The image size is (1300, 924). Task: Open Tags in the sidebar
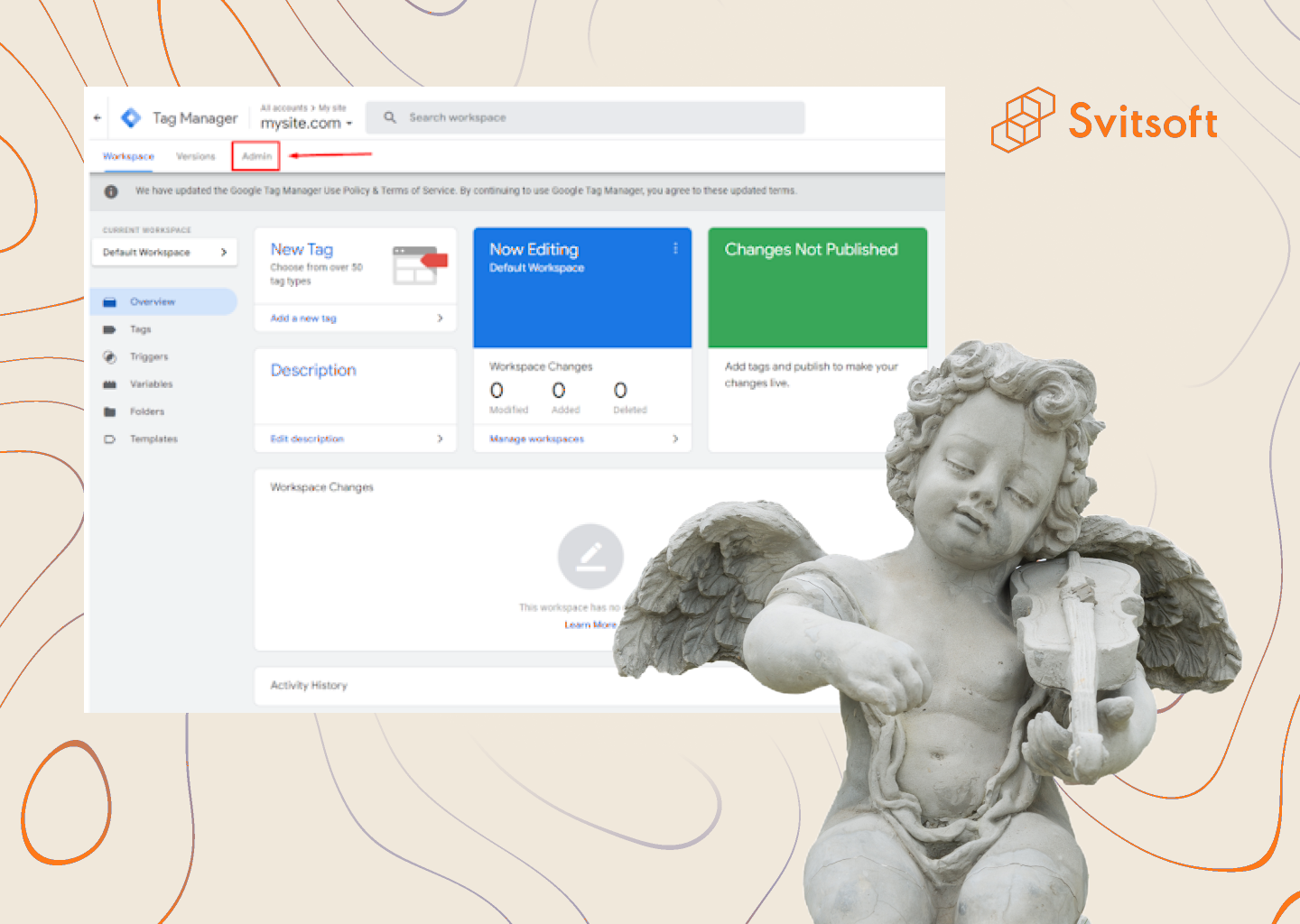(140, 329)
